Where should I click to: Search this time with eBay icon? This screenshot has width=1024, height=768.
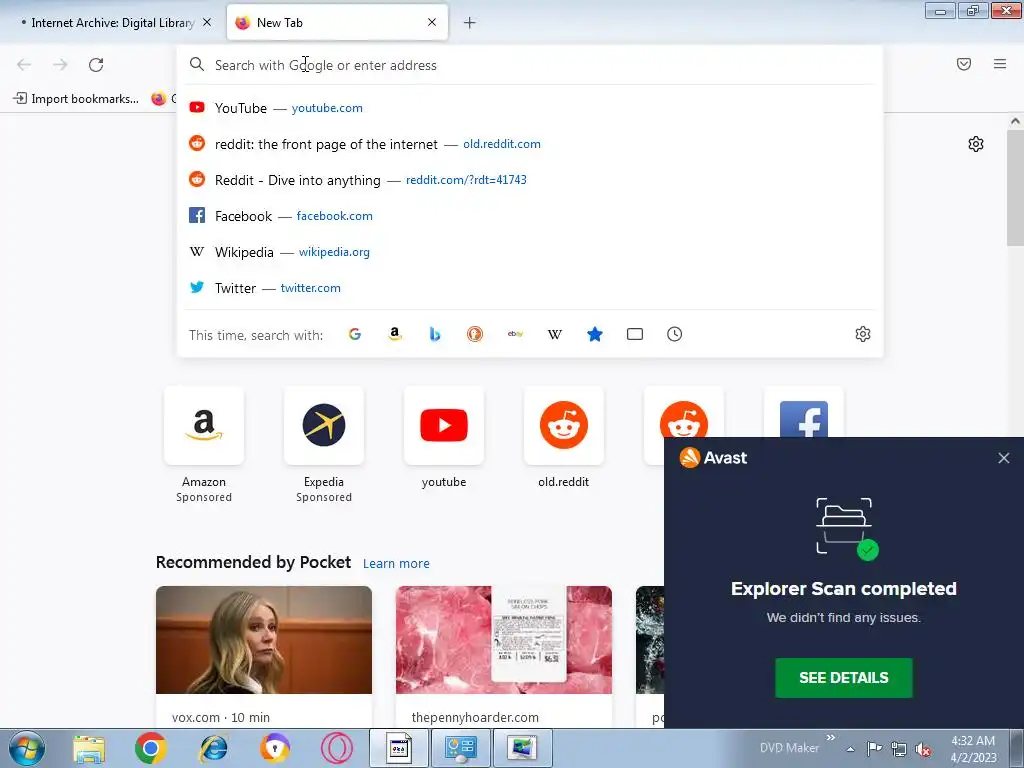[x=515, y=334]
